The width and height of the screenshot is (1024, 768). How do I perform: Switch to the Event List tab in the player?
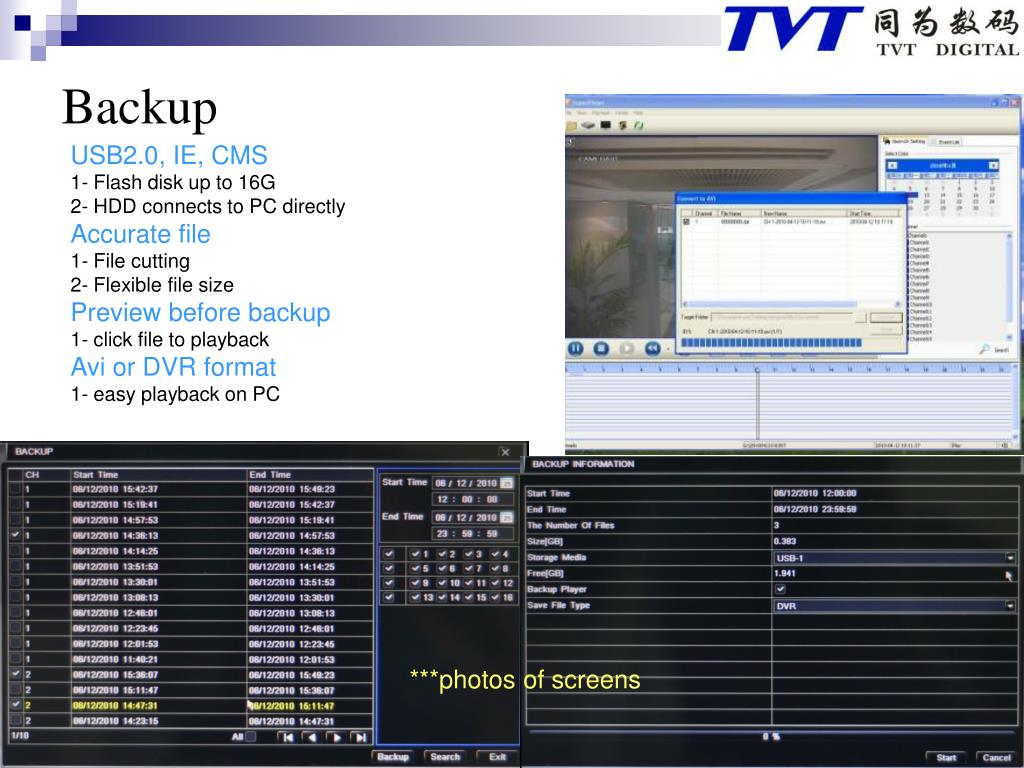point(946,142)
